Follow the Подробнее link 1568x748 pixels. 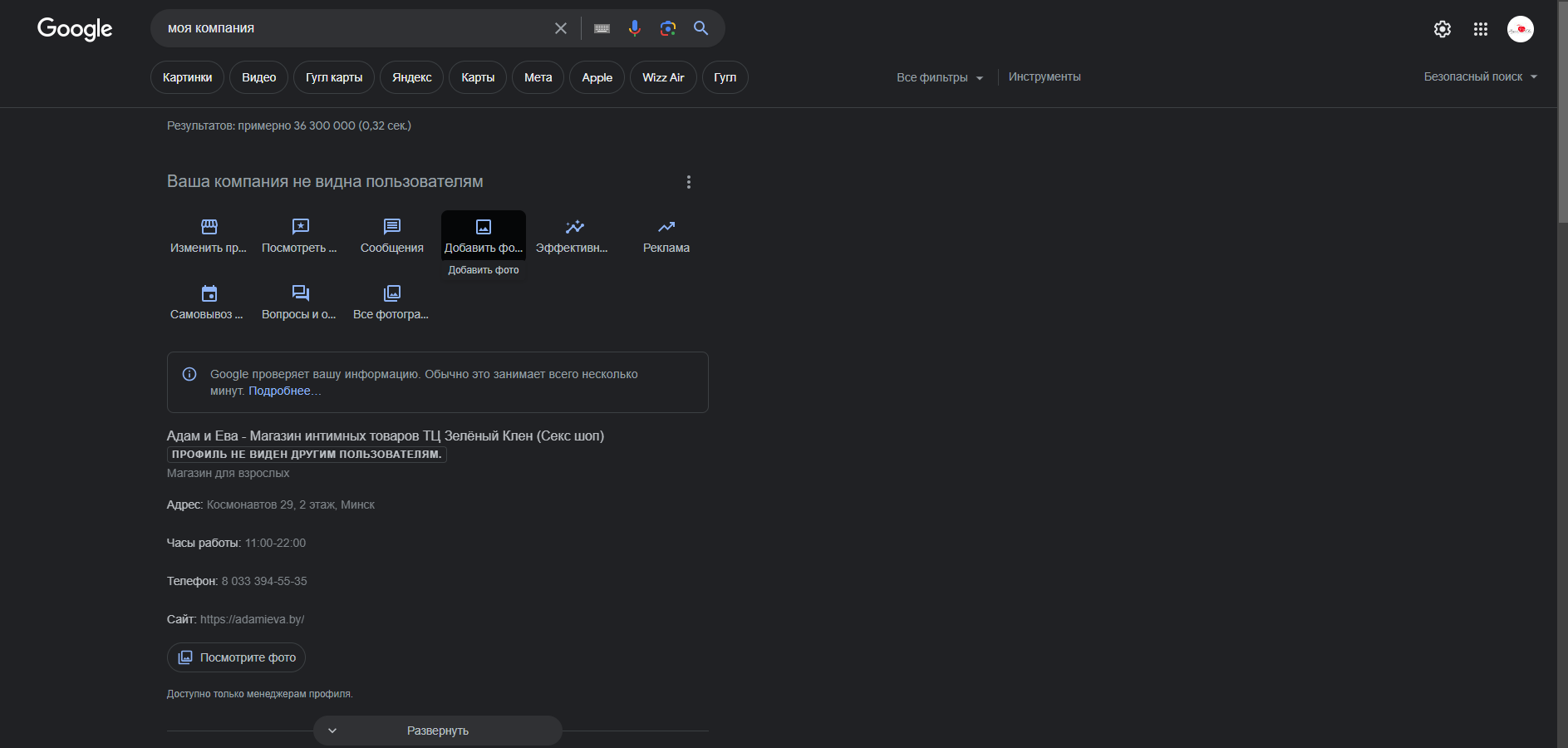(x=284, y=391)
